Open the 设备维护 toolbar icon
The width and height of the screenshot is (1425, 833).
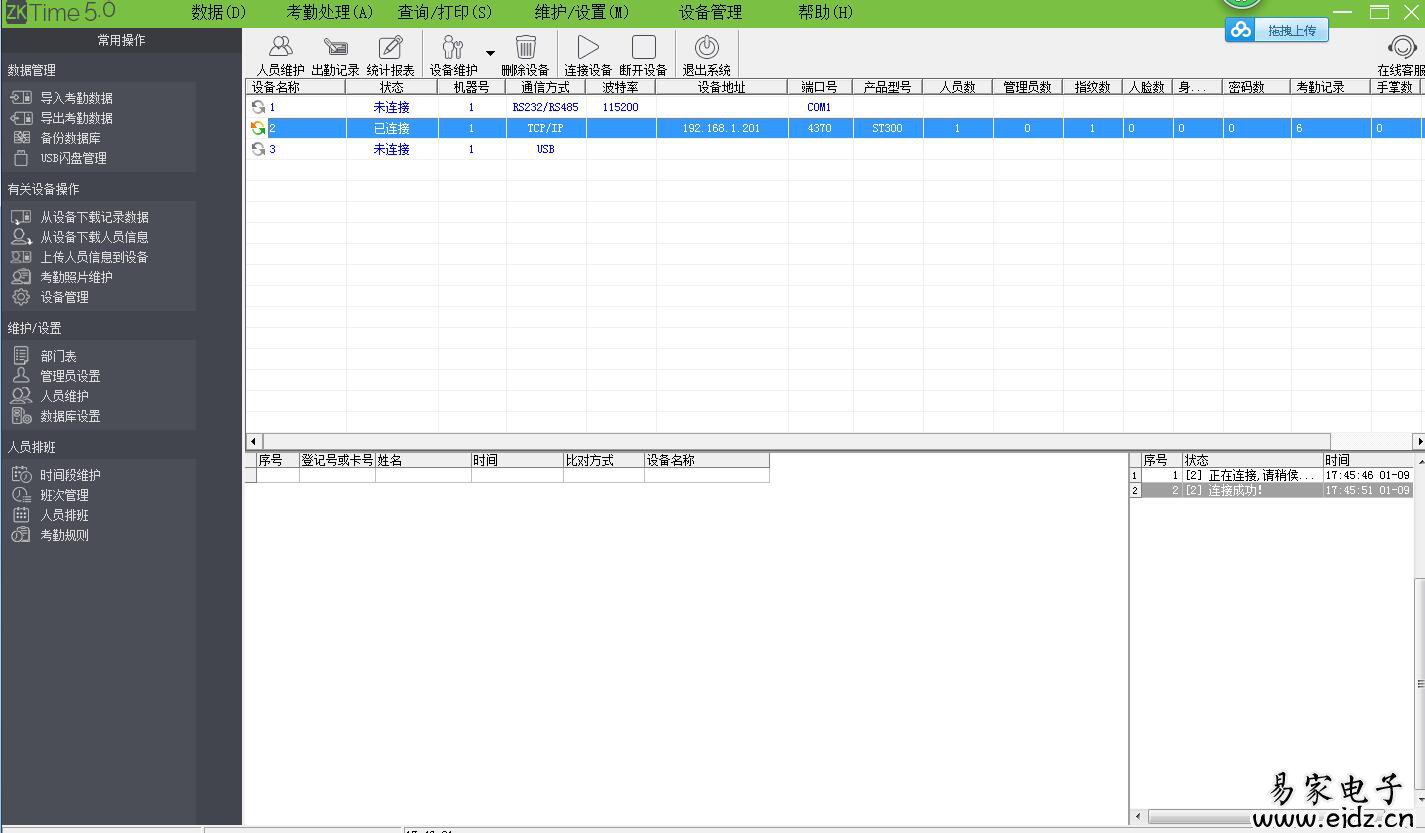pos(453,47)
